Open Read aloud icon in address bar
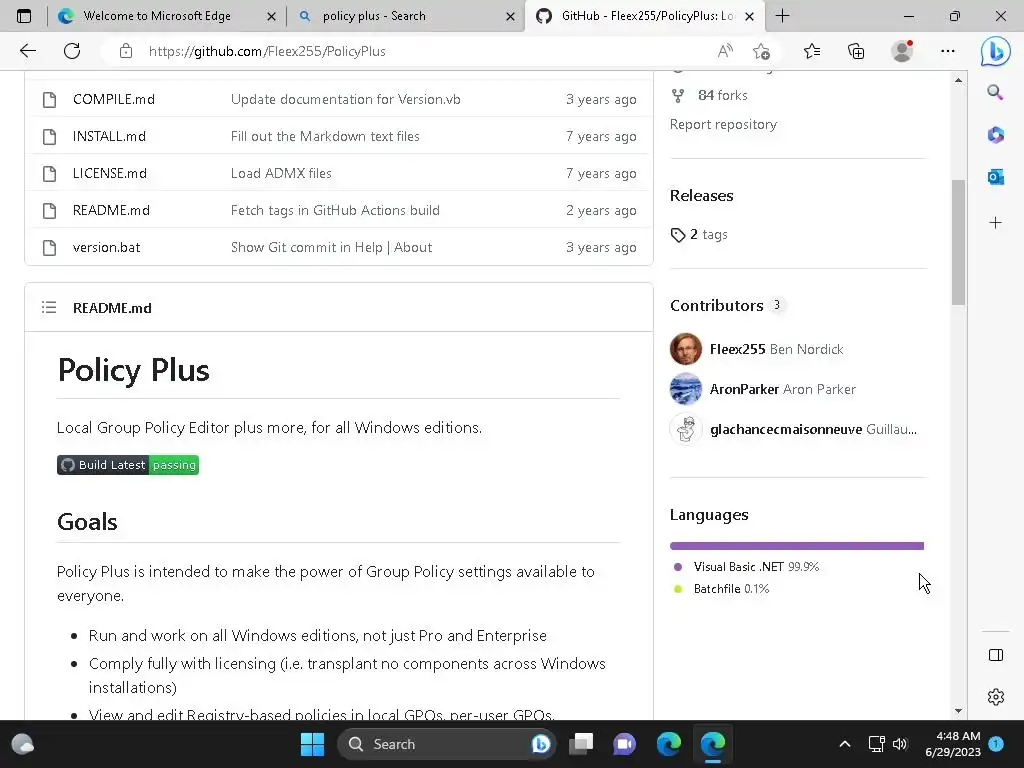 725,51
